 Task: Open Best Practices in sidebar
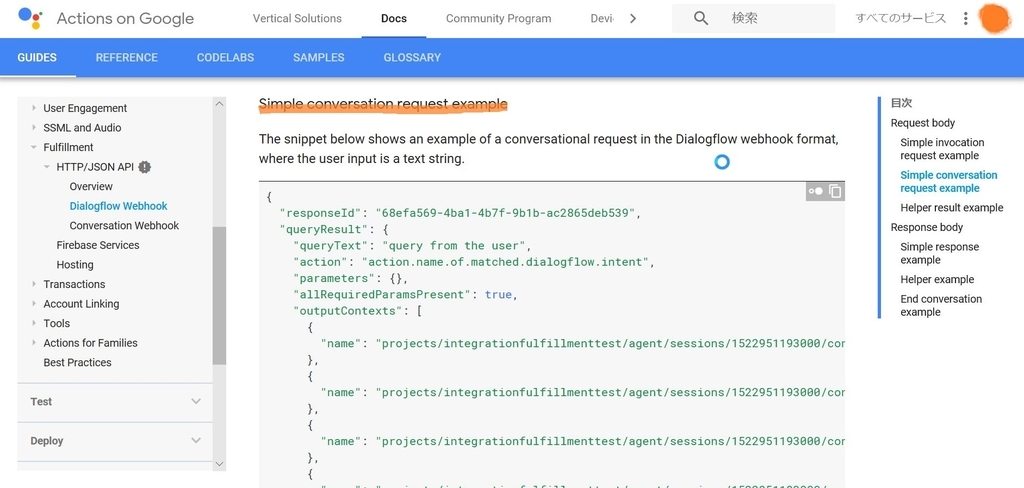(x=78, y=363)
